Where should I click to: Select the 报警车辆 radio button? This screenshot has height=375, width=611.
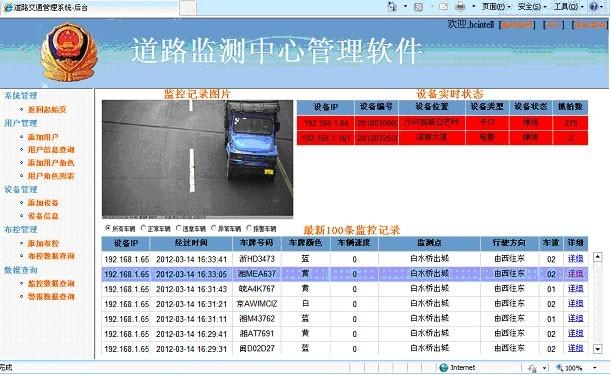click(x=249, y=228)
